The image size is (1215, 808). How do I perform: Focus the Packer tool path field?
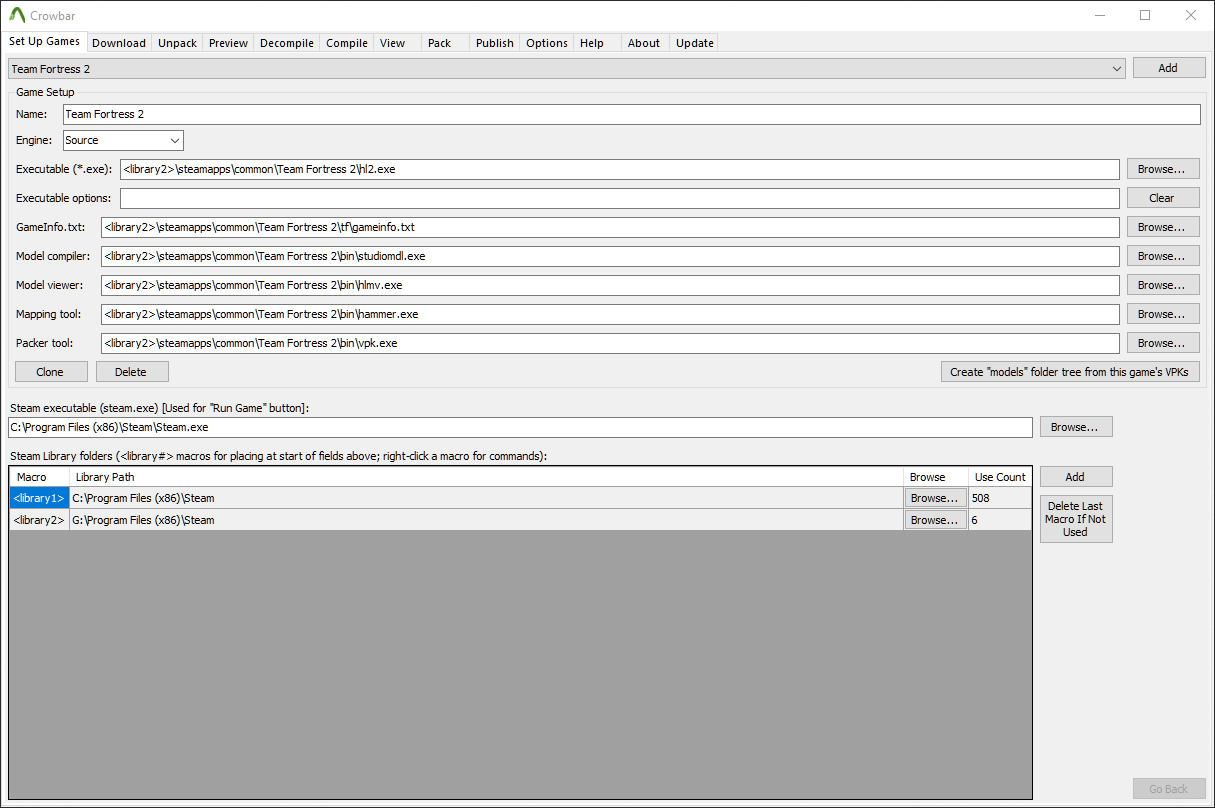[x=610, y=343]
